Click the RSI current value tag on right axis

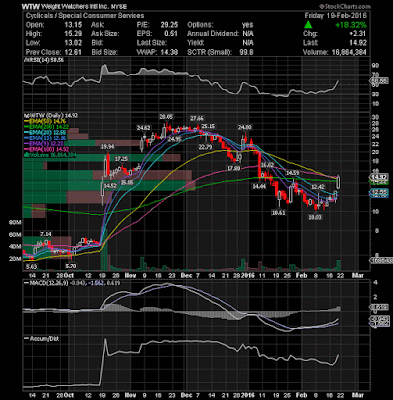(380, 81)
